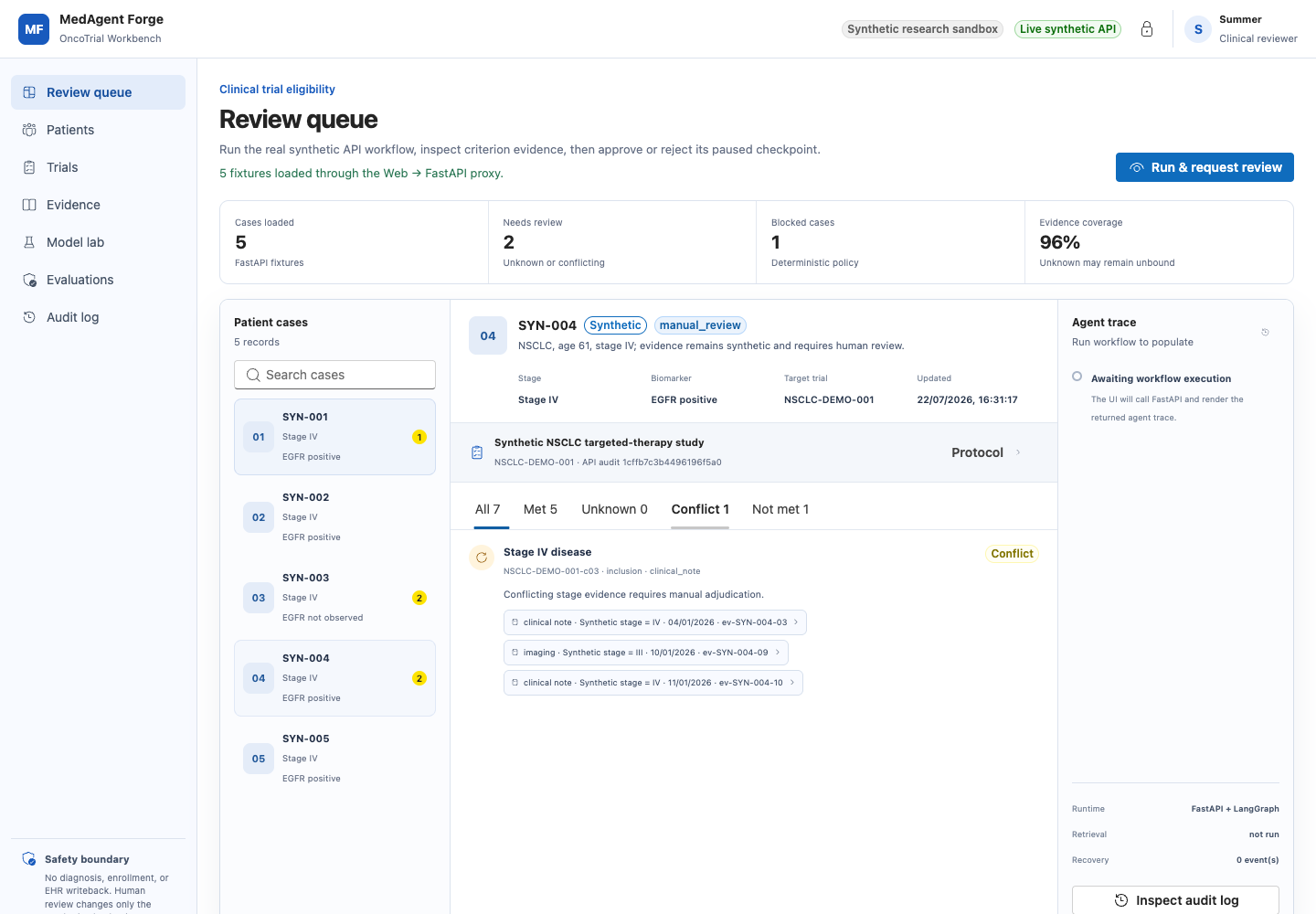1316x914 pixels.
Task: Click the Synthetic NSCLC targeted-therapy study title
Action: [x=599, y=442]
